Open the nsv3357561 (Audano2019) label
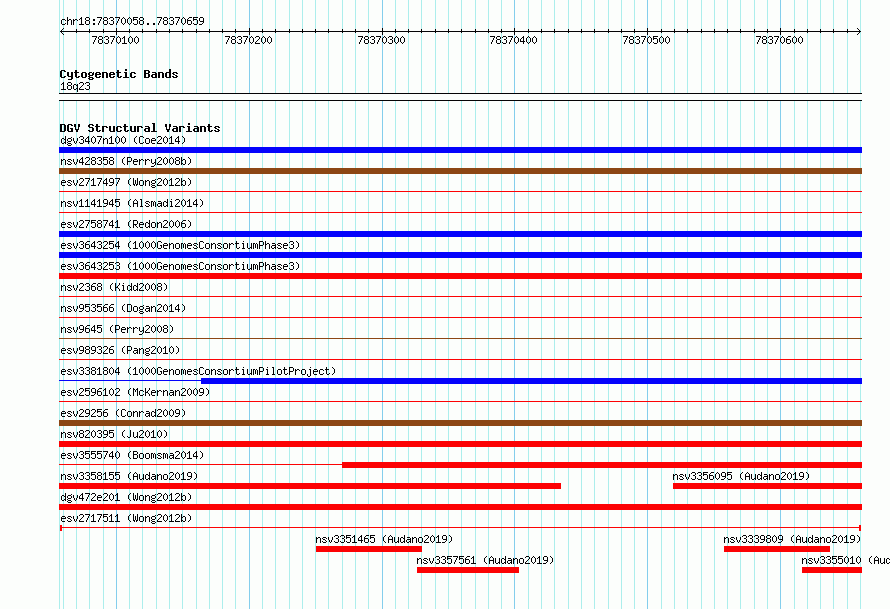 485,560
